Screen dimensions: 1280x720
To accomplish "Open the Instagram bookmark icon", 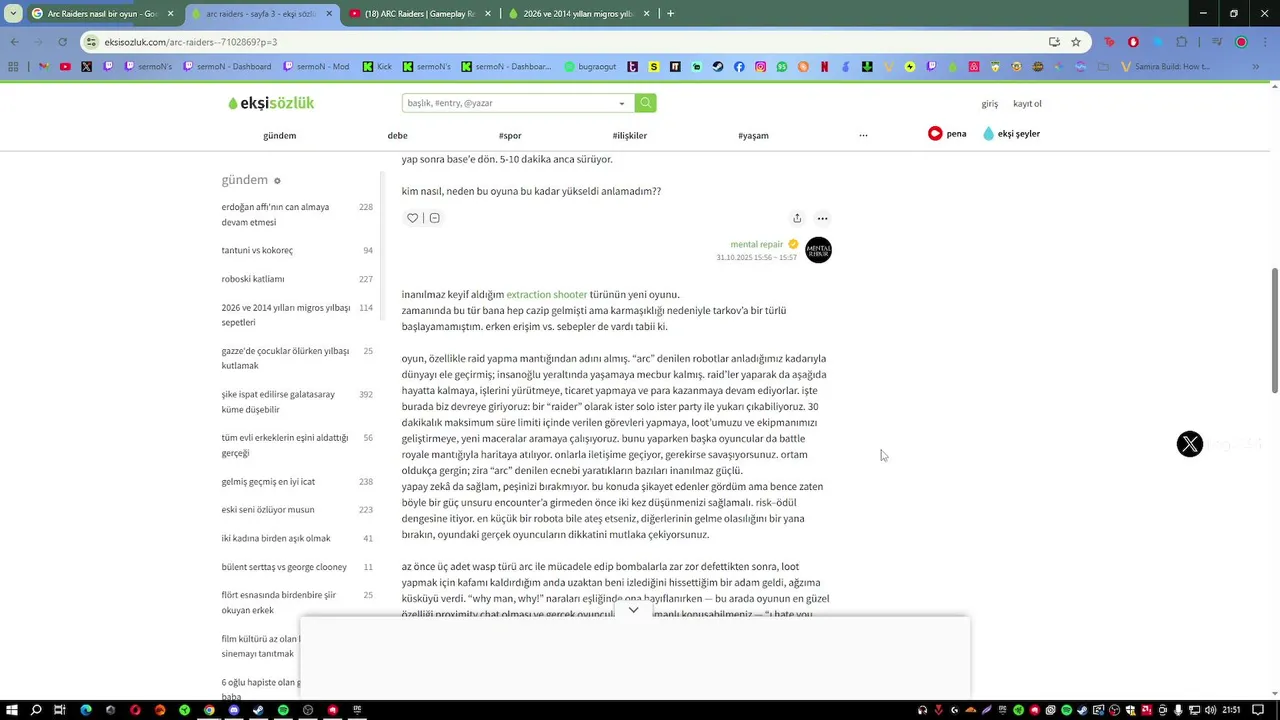I will (760, 67).
